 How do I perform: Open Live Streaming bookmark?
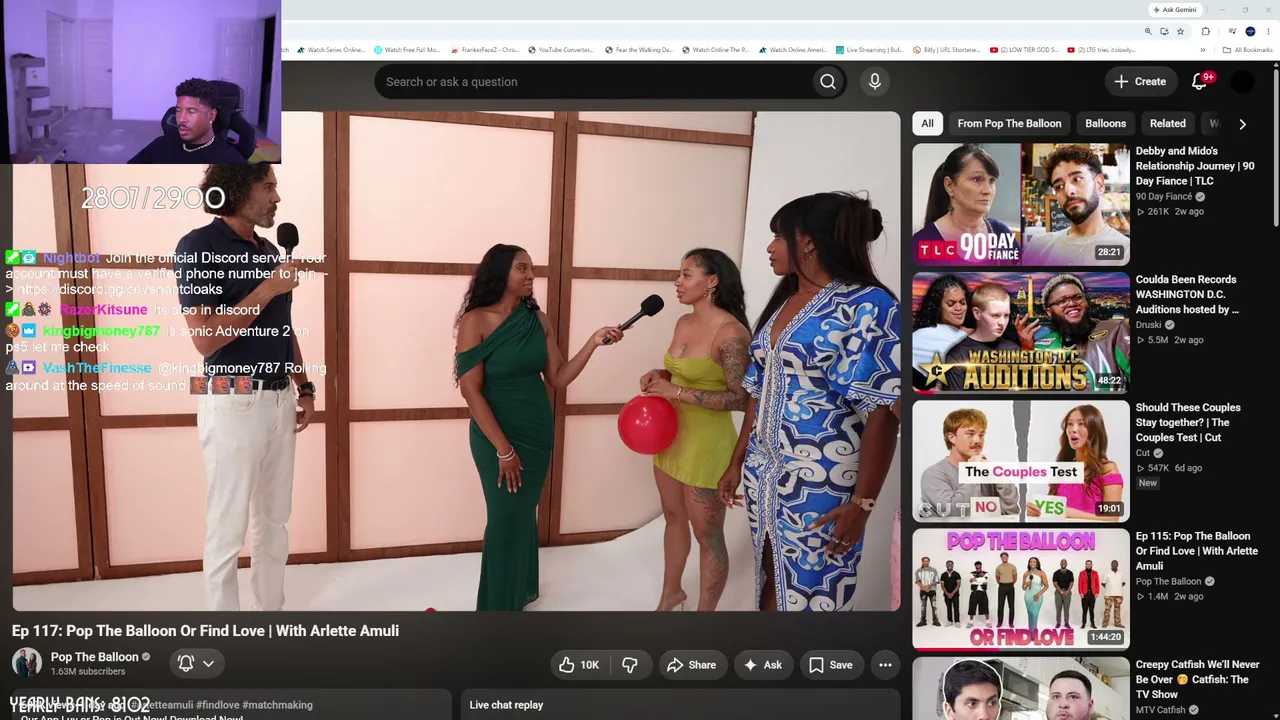click(870, 50)
